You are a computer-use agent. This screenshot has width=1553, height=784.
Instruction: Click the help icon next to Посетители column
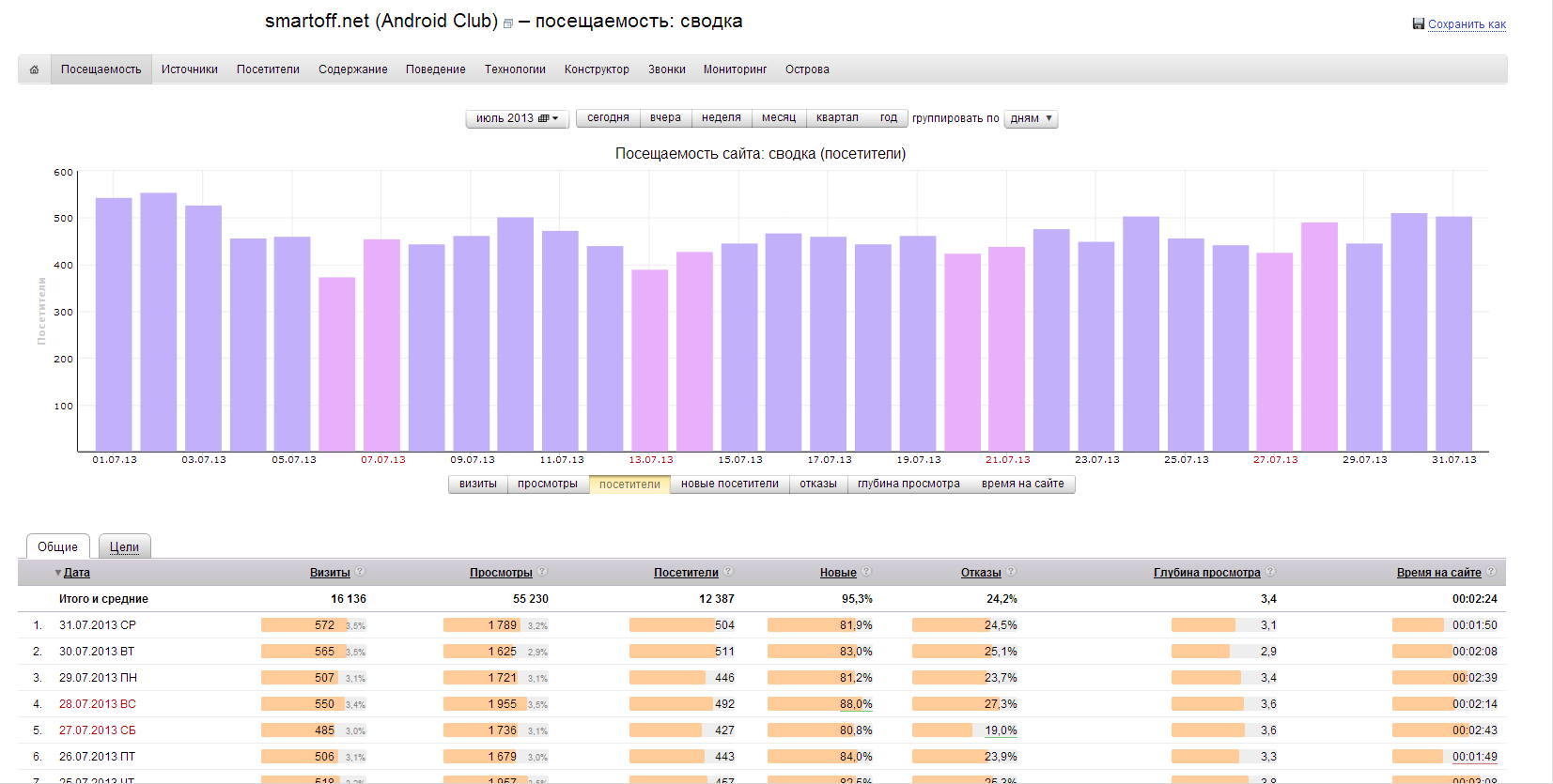728,572
